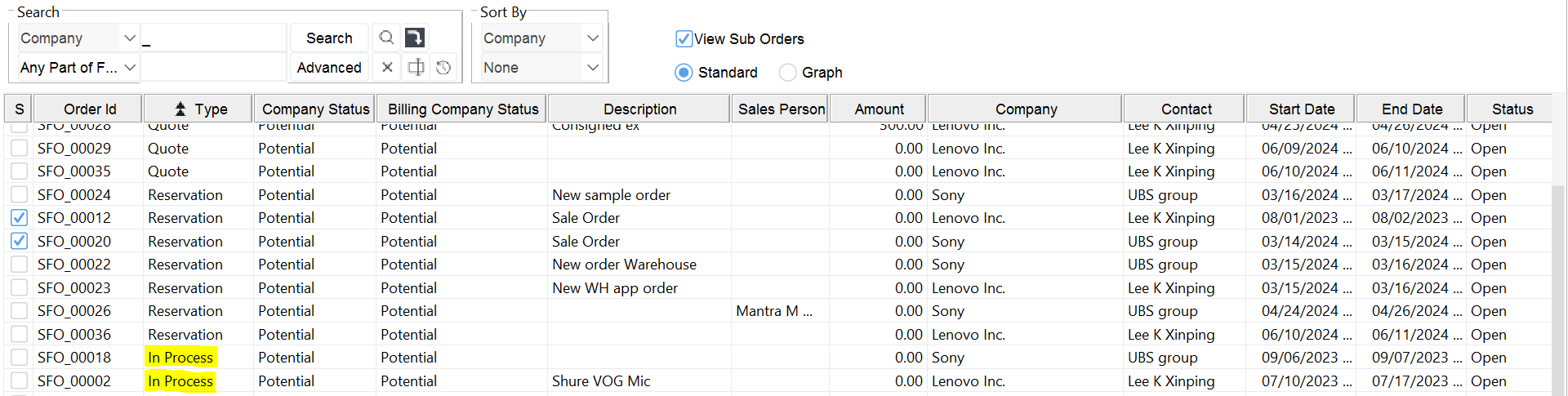The image size is (1568, 396).
Task: Click the text-cursor rename icon
Action: tap(416, 67)
